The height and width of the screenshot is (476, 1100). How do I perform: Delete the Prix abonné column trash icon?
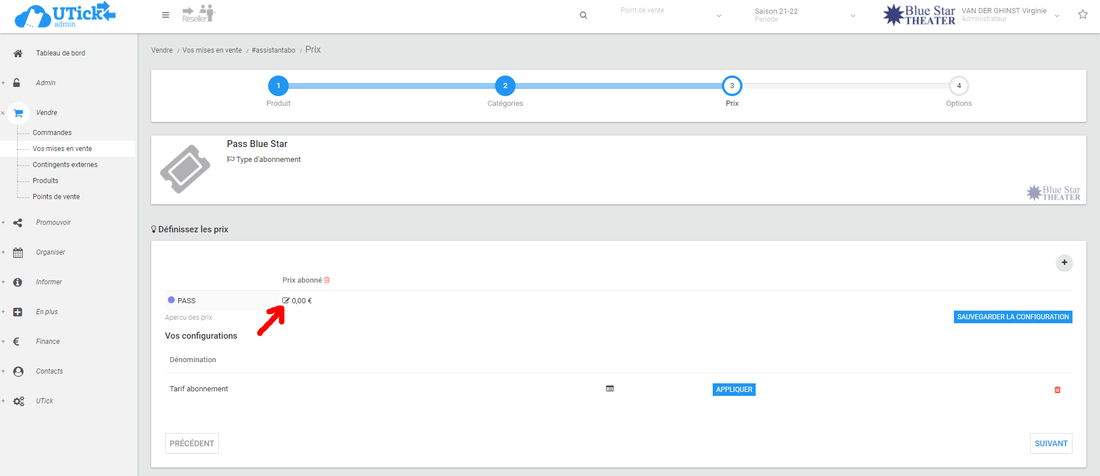(327, 280)
